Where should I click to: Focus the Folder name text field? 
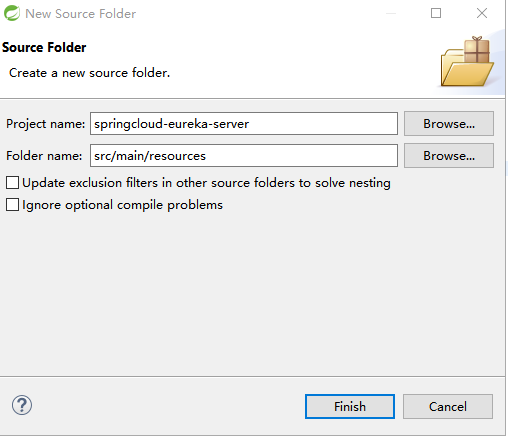(x=244, y=156)
